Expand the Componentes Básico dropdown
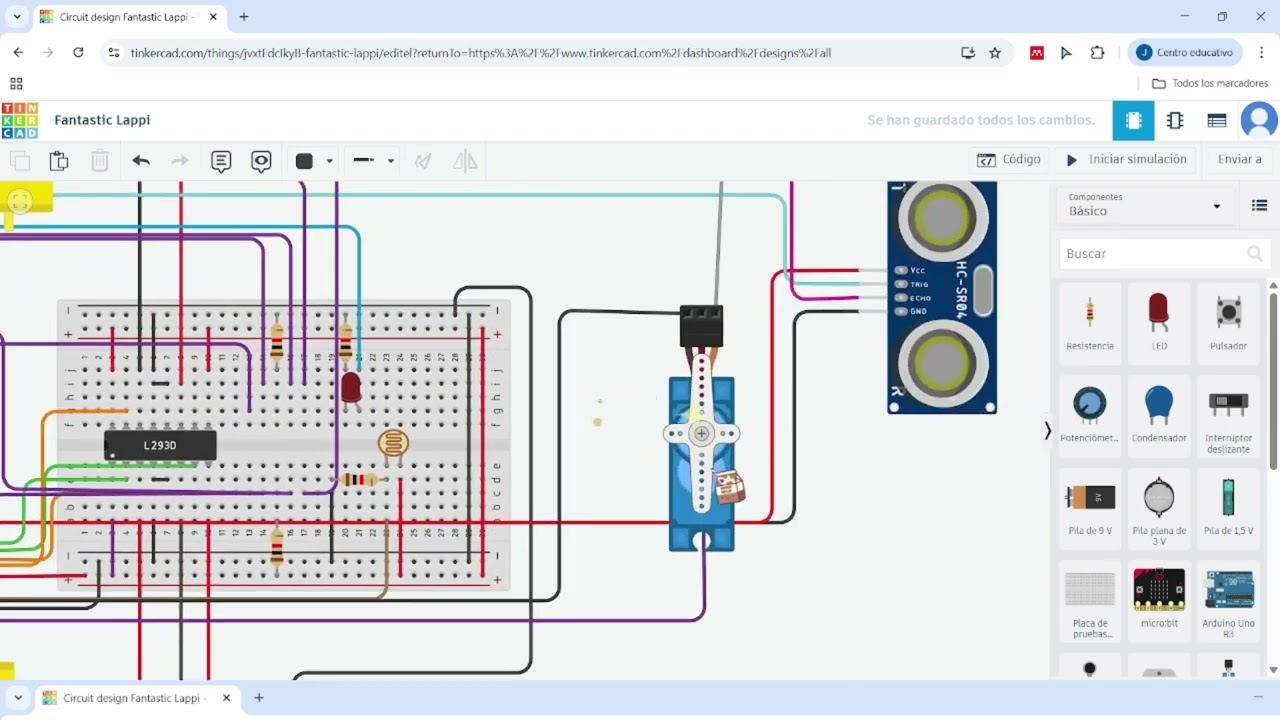This screenshot has width=1280, height=720. coord(1144,205)
